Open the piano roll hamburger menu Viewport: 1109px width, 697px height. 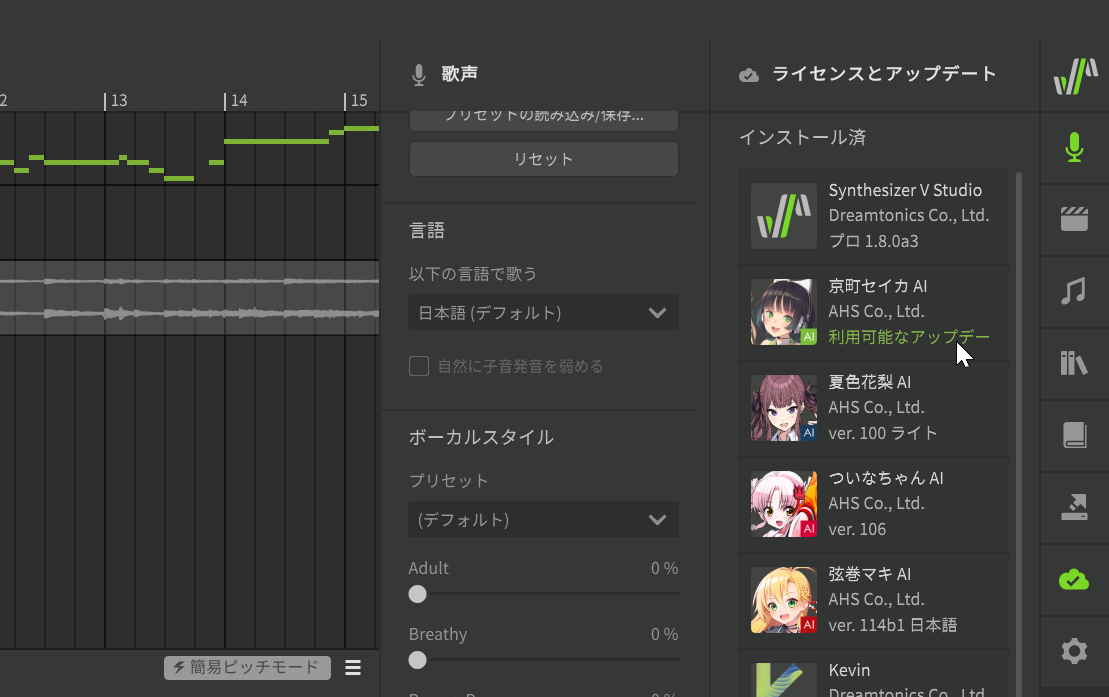click(353, 668)
